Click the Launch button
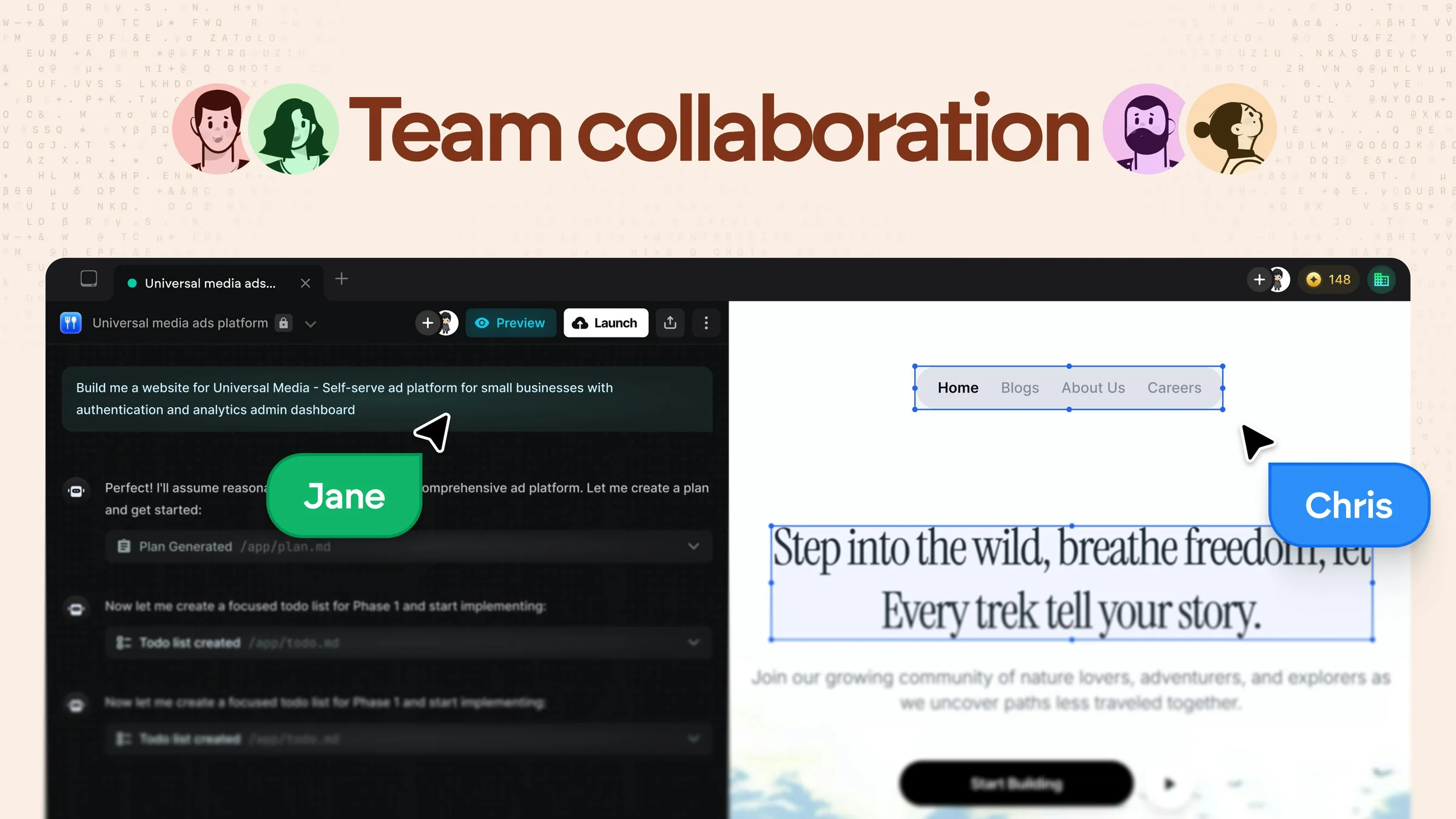 605,323
